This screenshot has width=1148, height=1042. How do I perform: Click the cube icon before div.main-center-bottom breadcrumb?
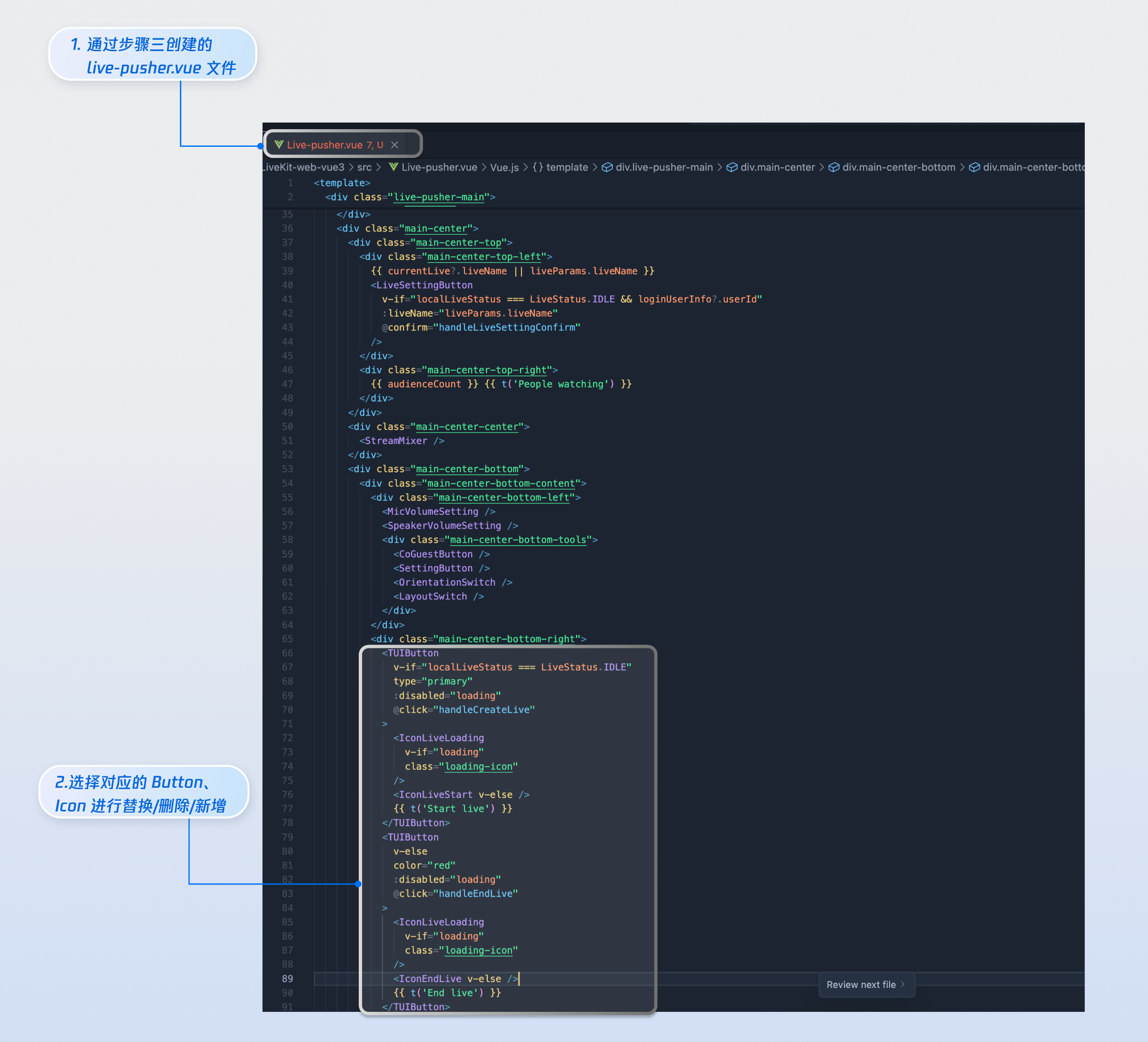(834, 167)
